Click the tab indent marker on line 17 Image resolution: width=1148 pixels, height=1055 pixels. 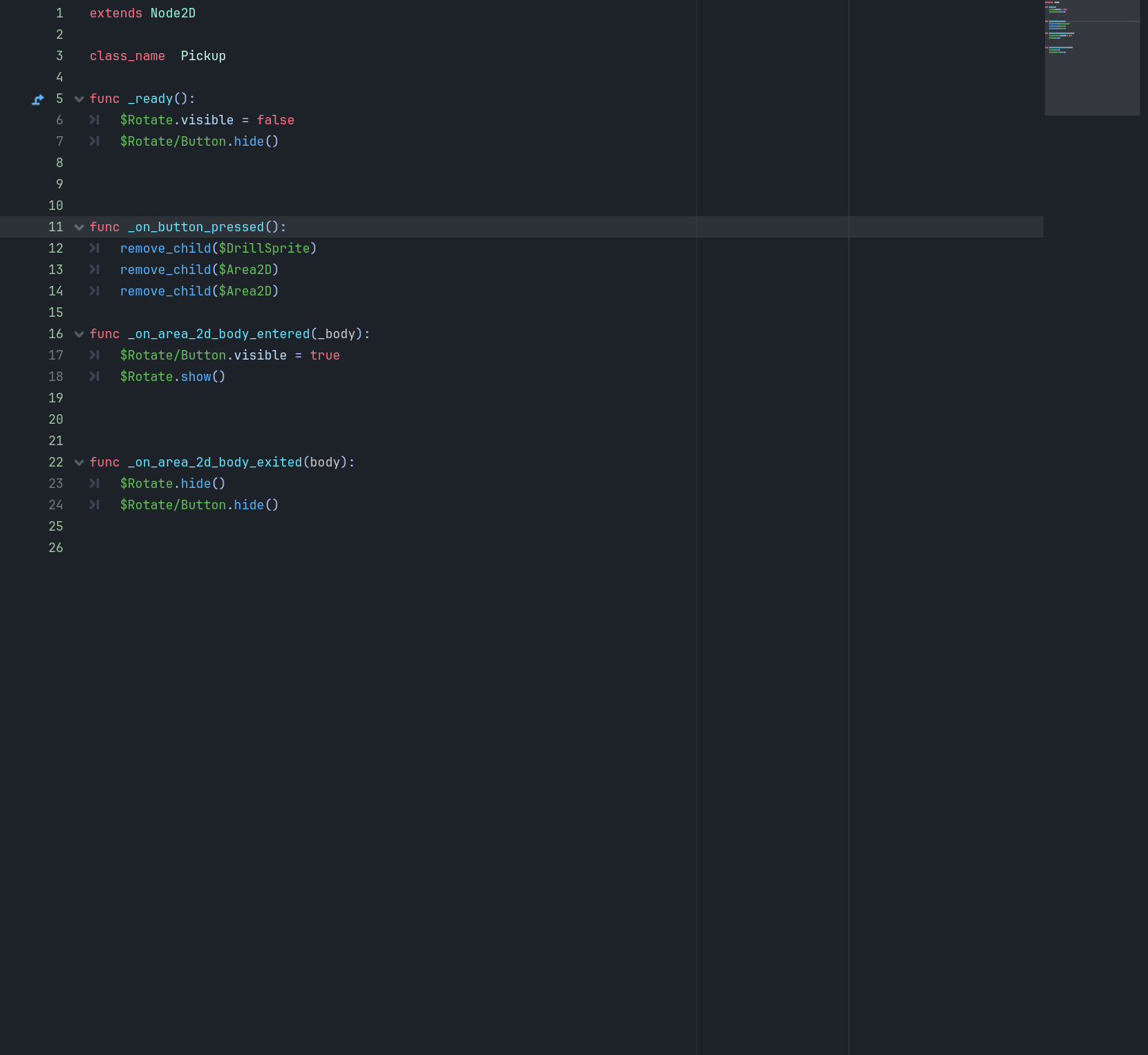pyautogui.click(x=94, y=356)
